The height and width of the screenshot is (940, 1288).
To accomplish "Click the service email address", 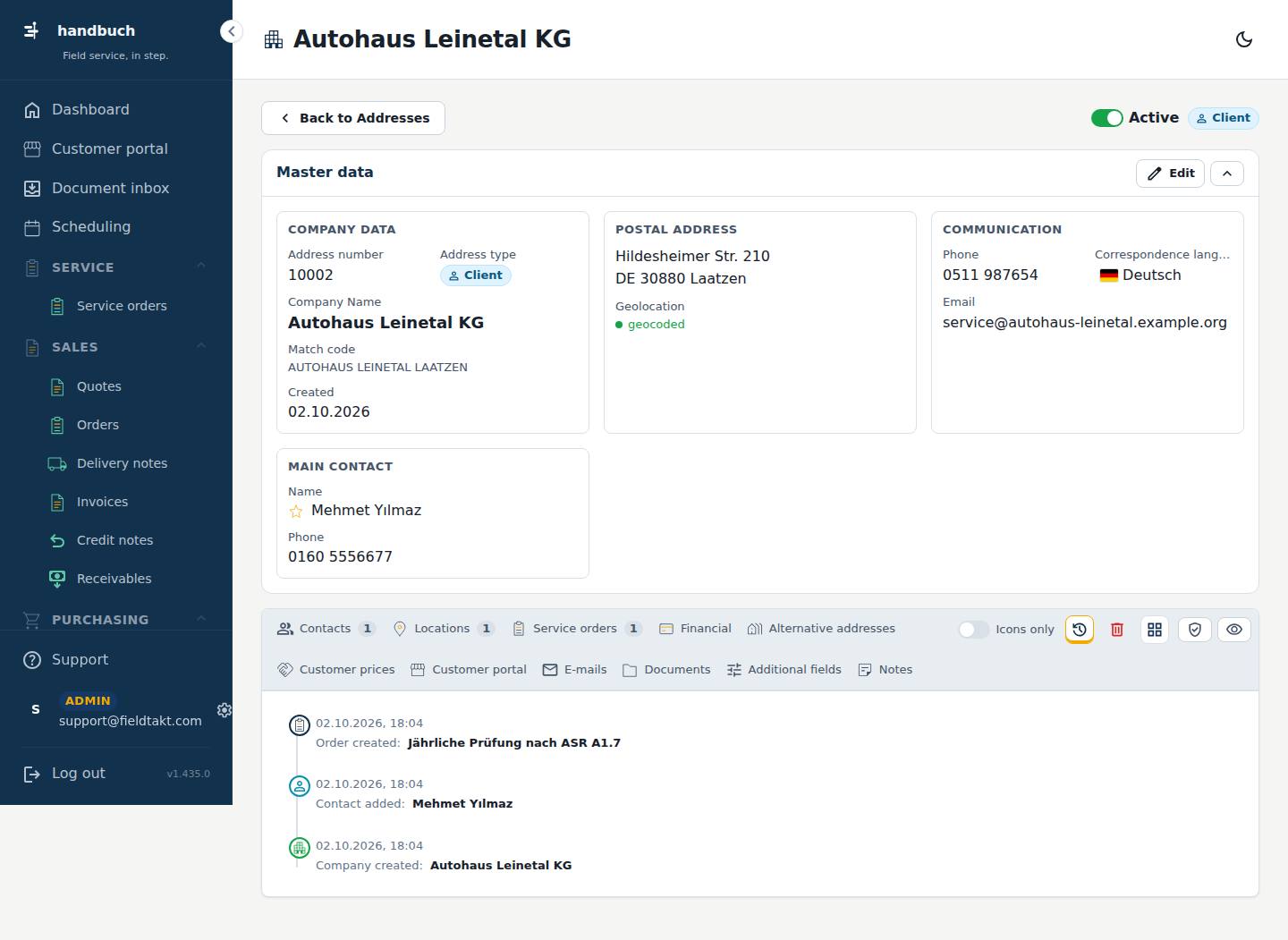I will point(1085,323).
